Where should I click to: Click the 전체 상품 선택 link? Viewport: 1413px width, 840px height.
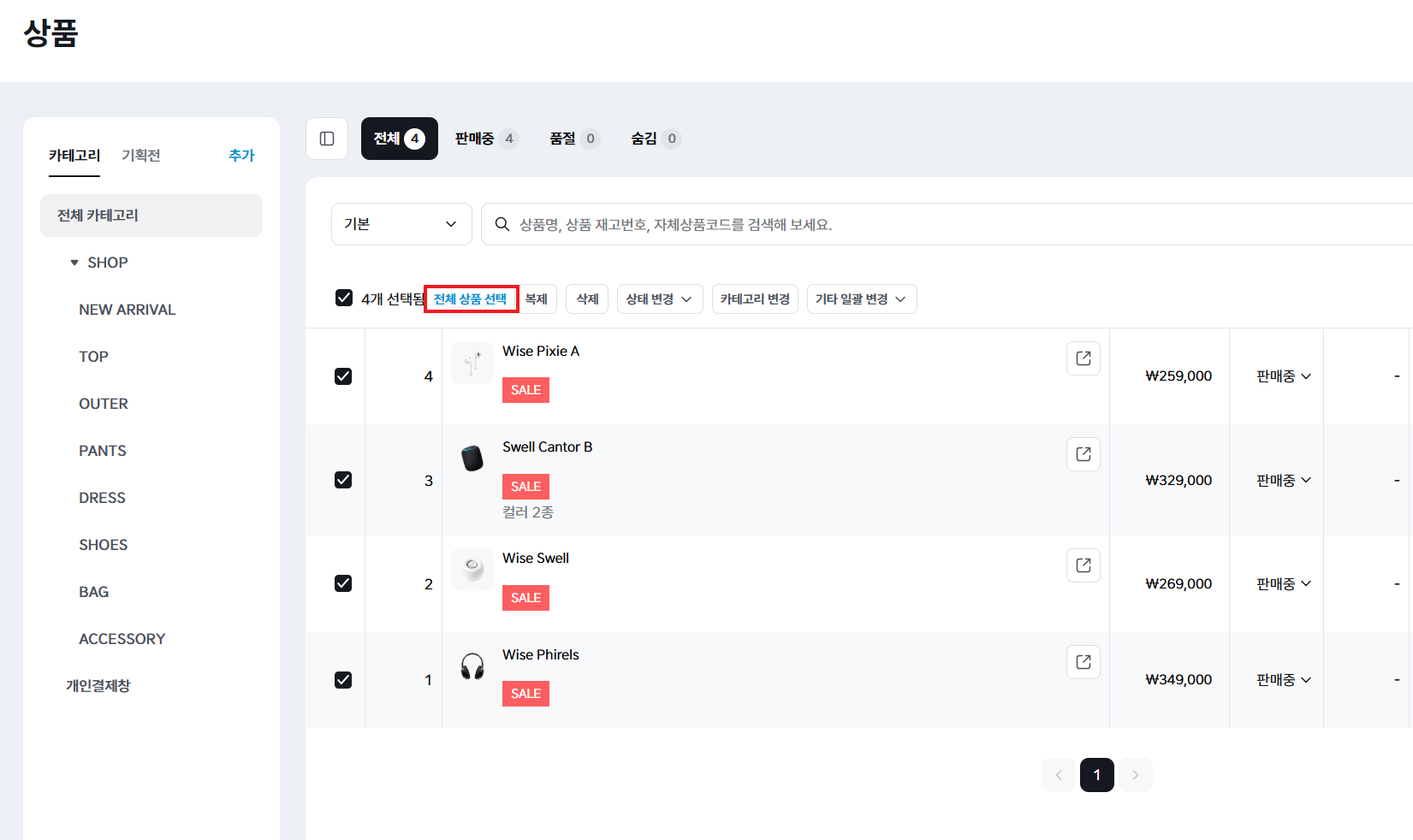(x=471, y=299)
